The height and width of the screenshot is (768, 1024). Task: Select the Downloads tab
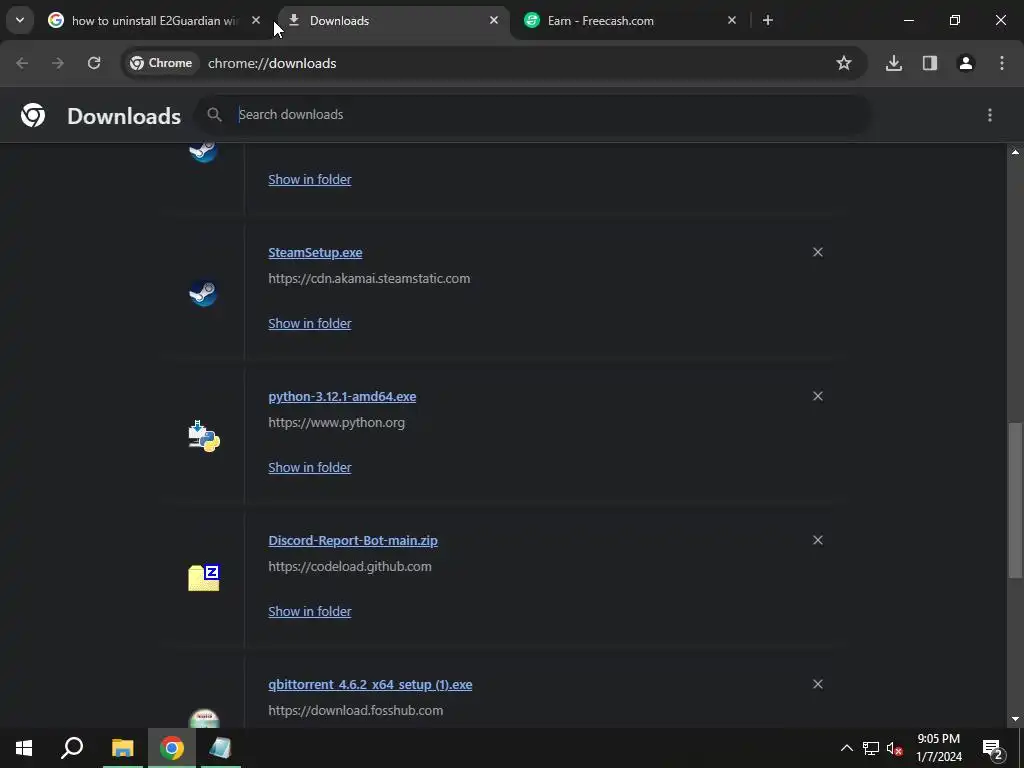point(392,21)
